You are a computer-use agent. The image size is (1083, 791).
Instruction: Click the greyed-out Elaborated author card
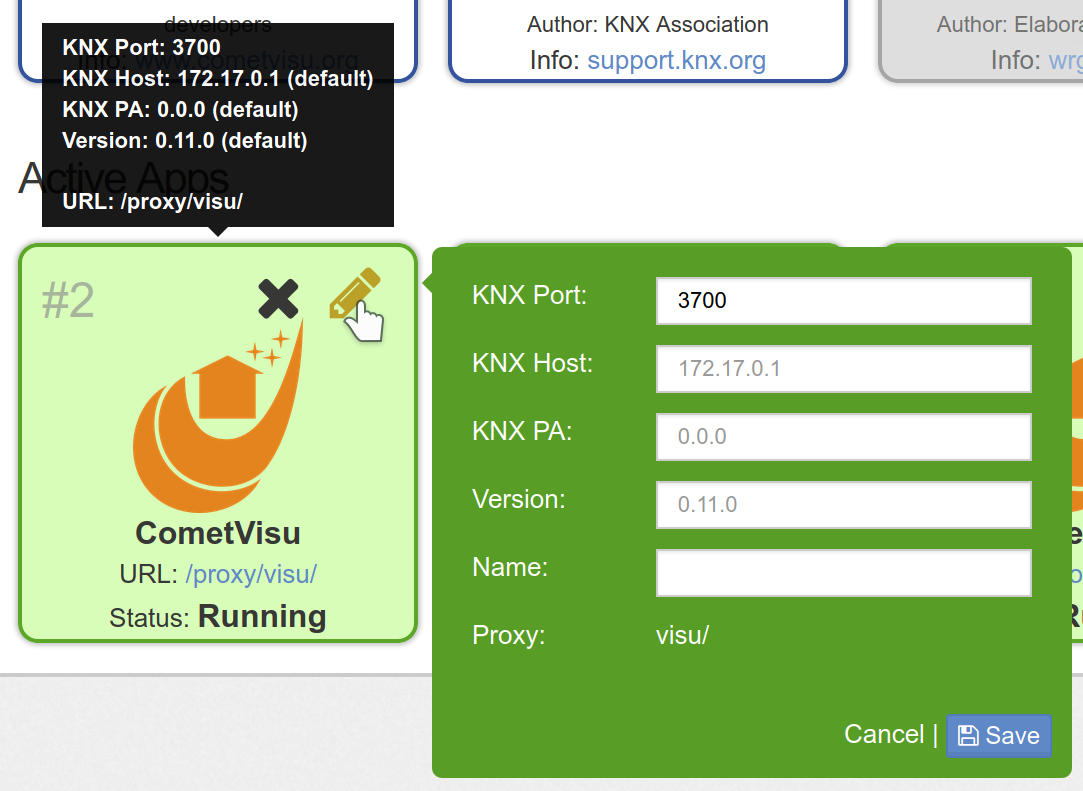[981, 41]
